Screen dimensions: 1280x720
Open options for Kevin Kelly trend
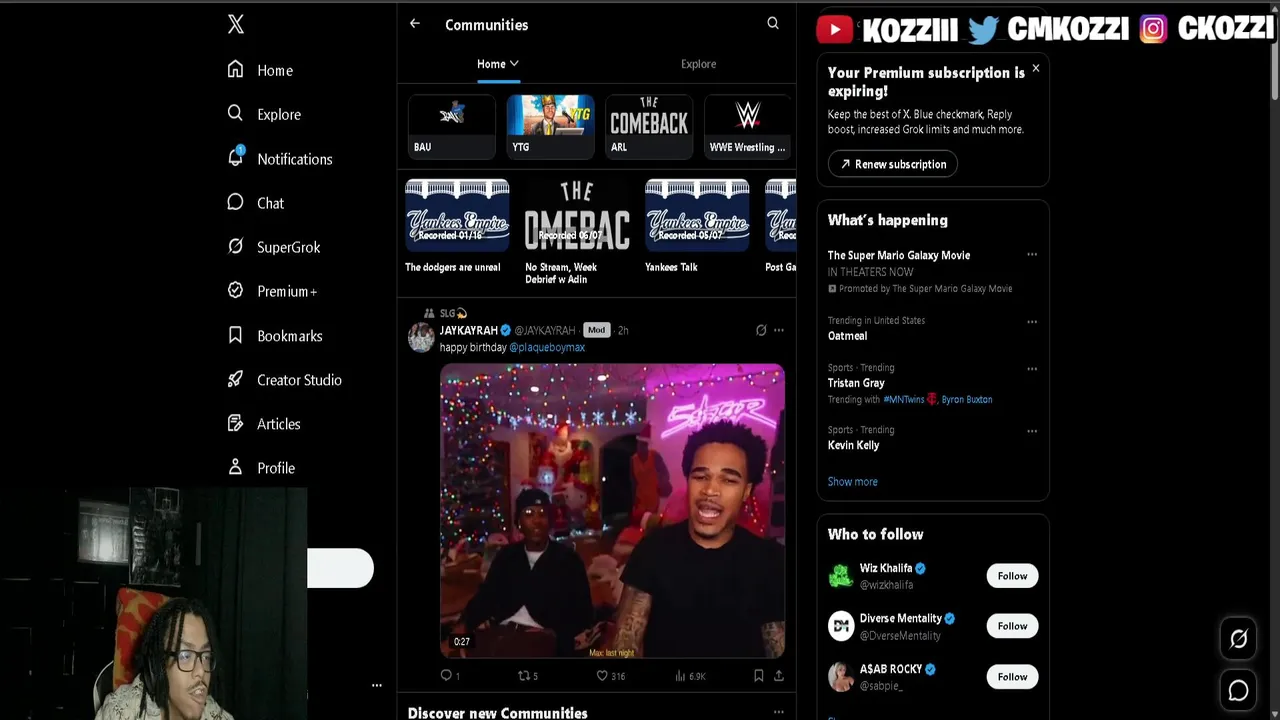(x=1032, y=431)
